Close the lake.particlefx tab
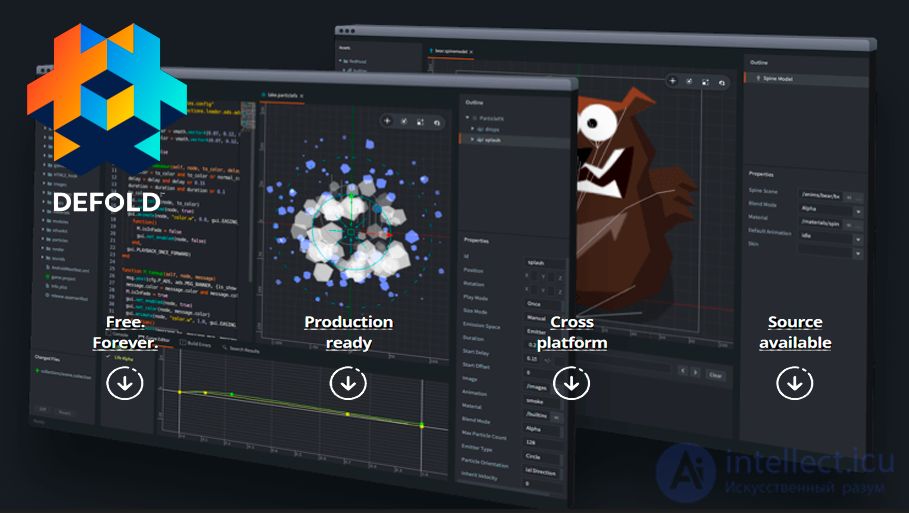 pos(302,96)
